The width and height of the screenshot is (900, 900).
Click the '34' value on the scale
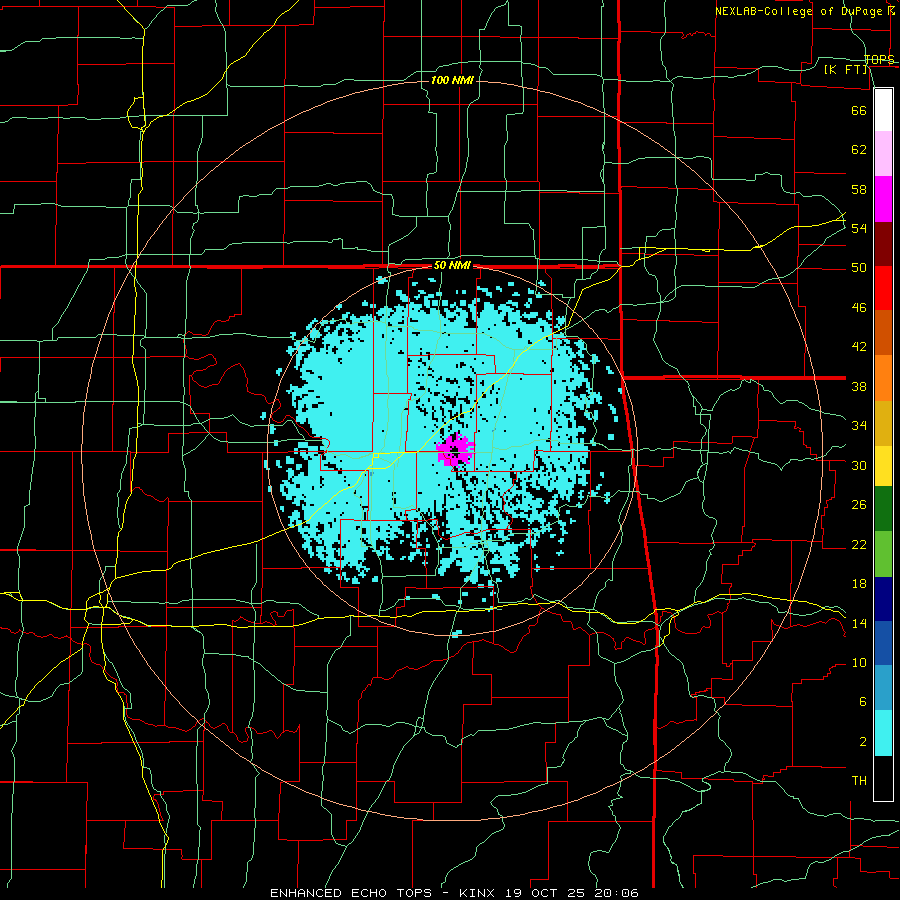859,426
